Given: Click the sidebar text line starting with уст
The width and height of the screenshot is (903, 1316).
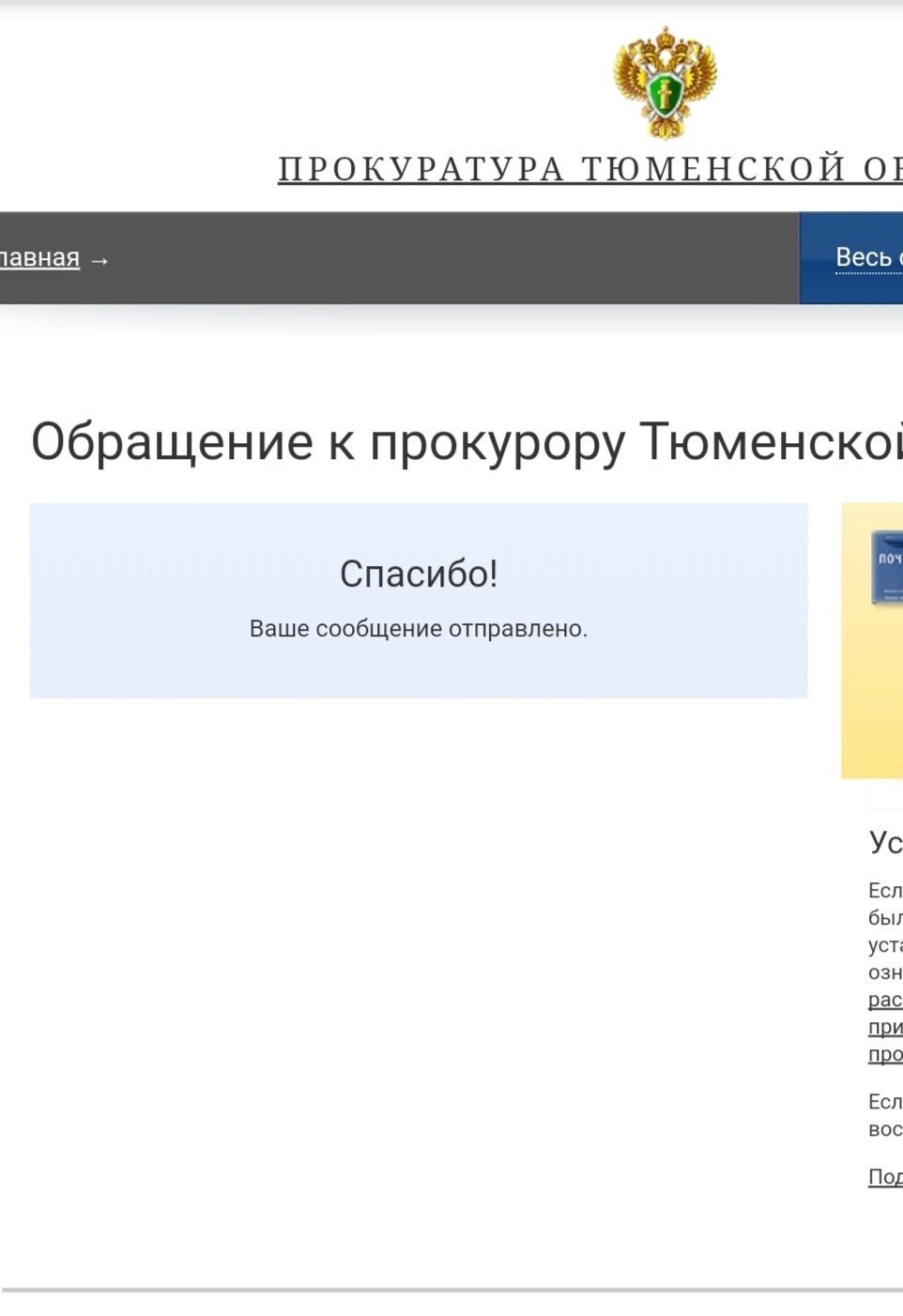Looking at the screenshot, I should 885,945.
